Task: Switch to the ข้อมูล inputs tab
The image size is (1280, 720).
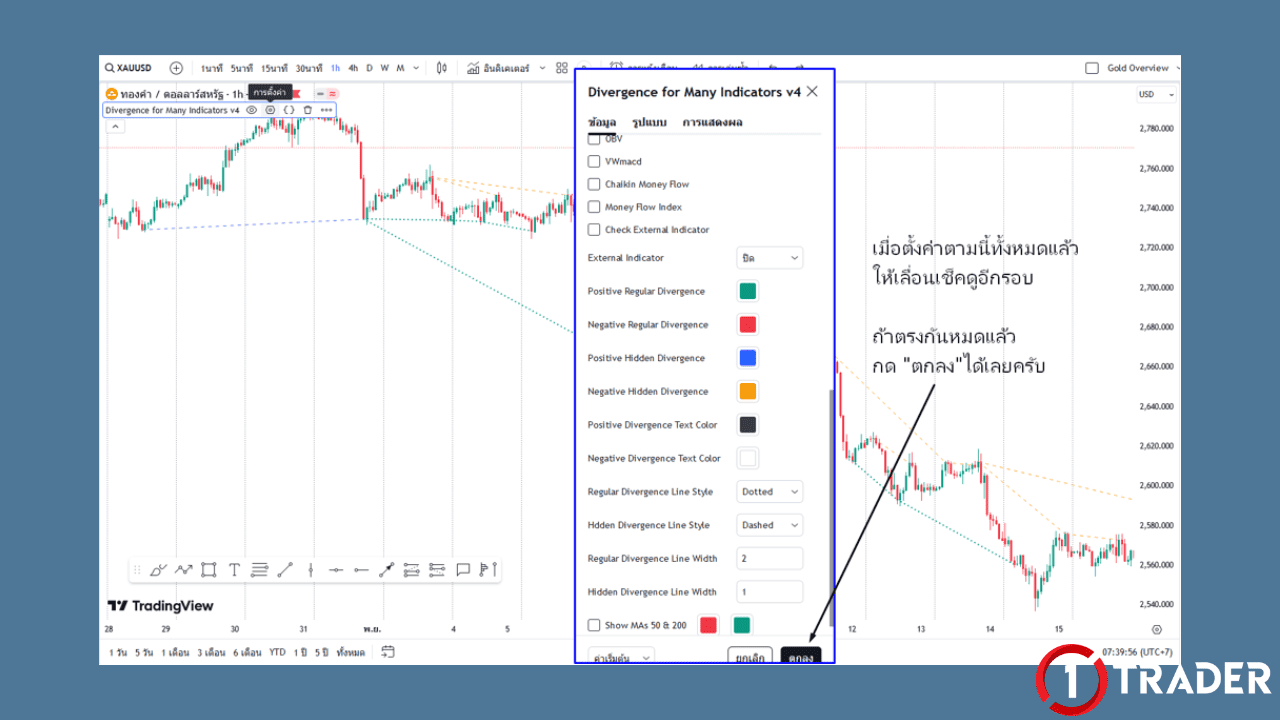Action: point(602,122)
